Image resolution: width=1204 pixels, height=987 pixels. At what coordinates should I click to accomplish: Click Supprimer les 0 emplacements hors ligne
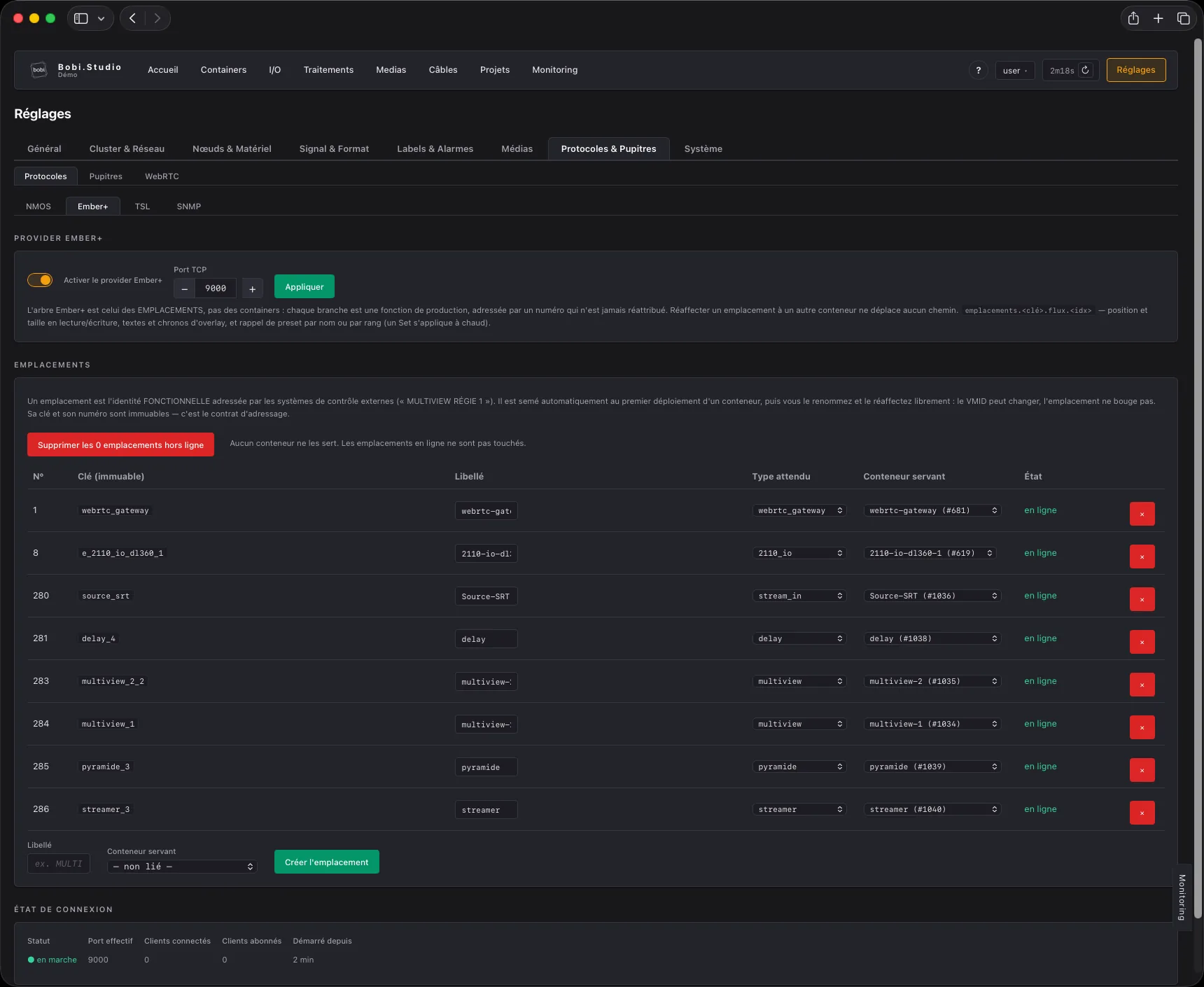[120, 444]
